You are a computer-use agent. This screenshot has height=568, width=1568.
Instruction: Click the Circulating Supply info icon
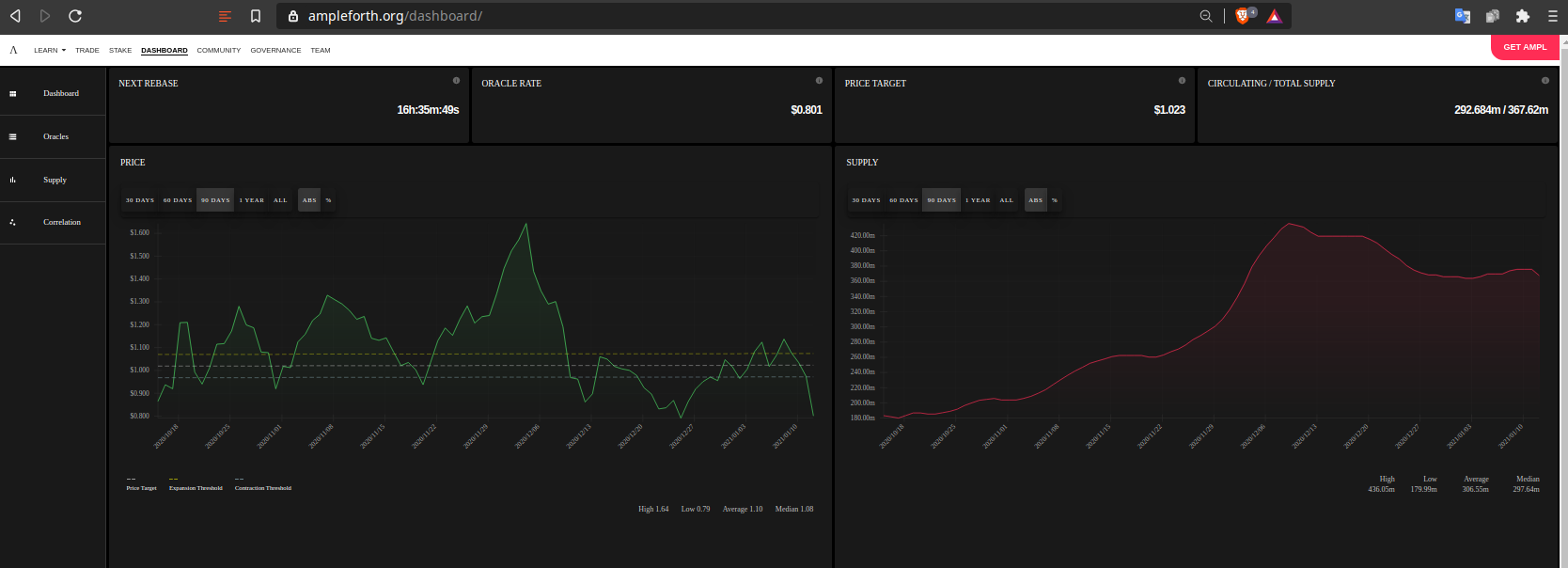[1545, 81]
